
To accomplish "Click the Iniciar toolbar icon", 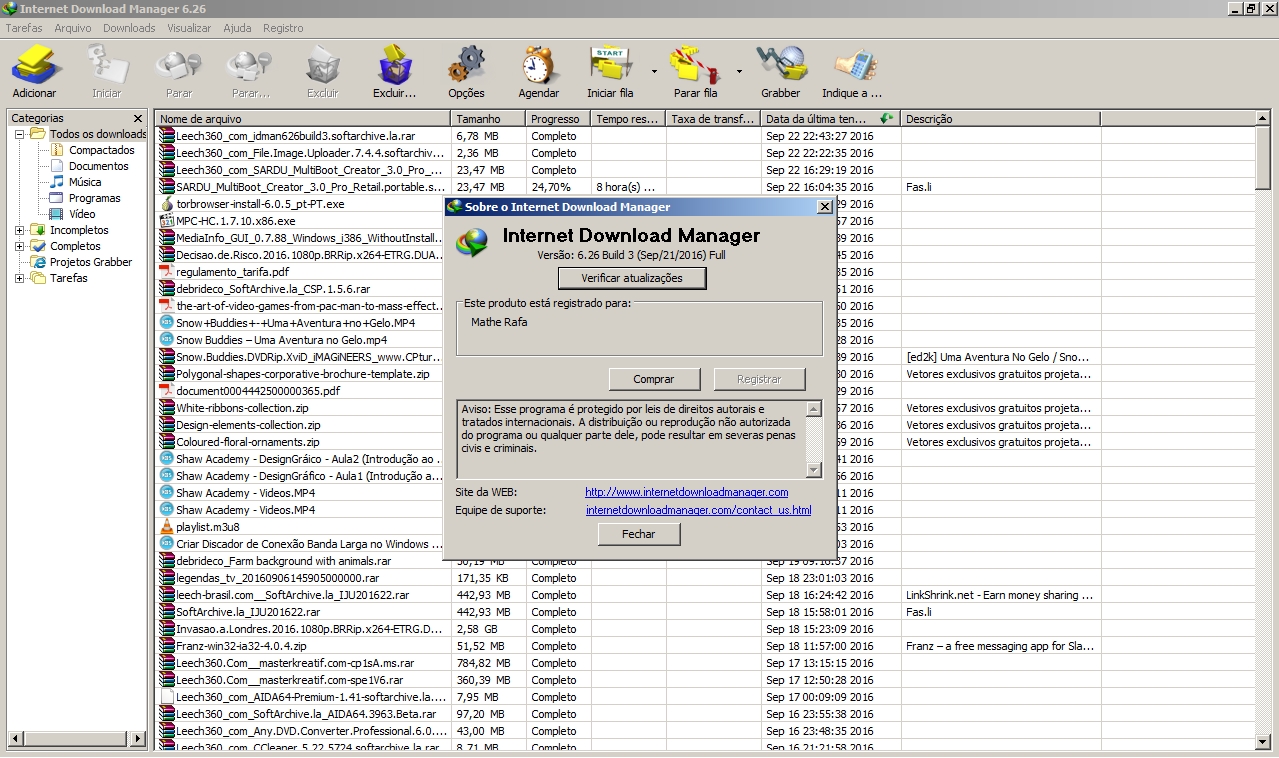I will (107, 66).
